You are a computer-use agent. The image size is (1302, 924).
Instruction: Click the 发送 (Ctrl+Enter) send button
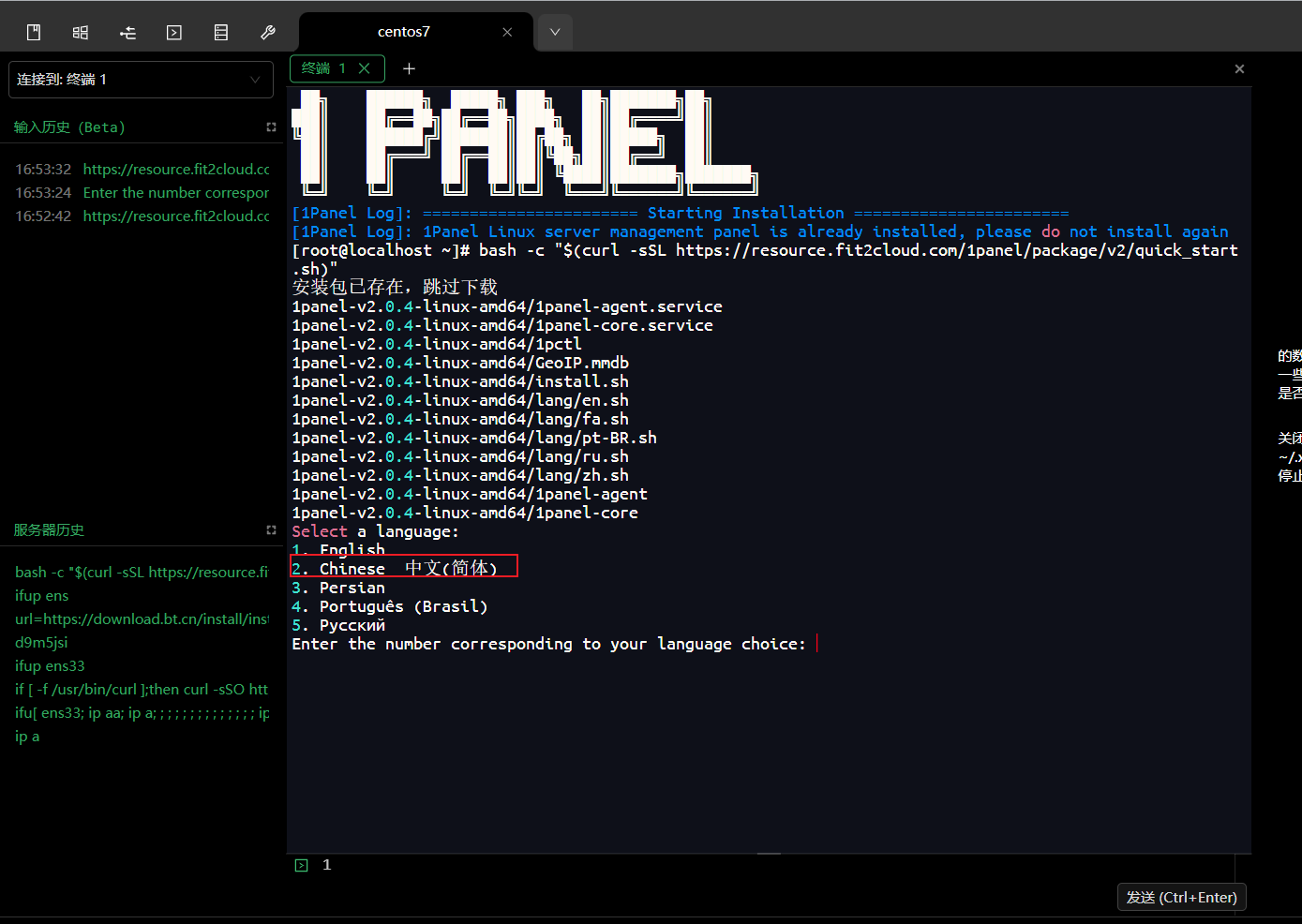(1181, 897)
